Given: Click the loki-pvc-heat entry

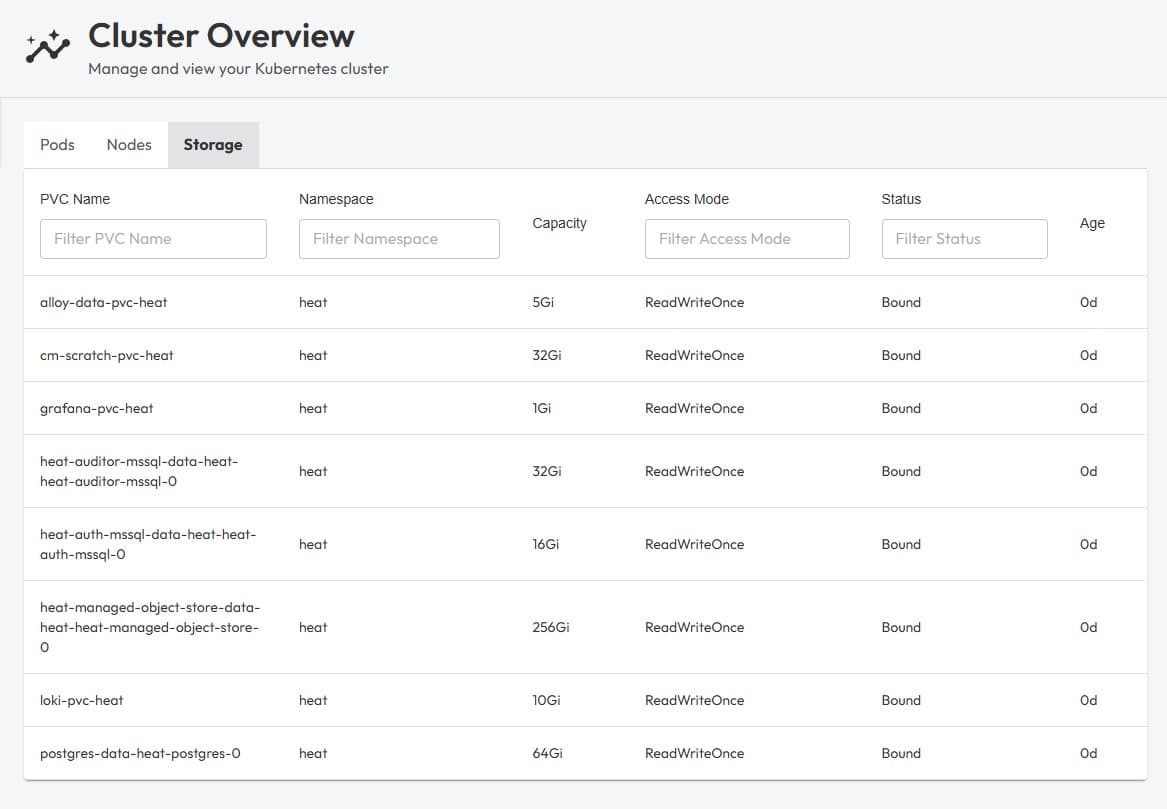Looking at the screenshot, I should coord(82,700).
